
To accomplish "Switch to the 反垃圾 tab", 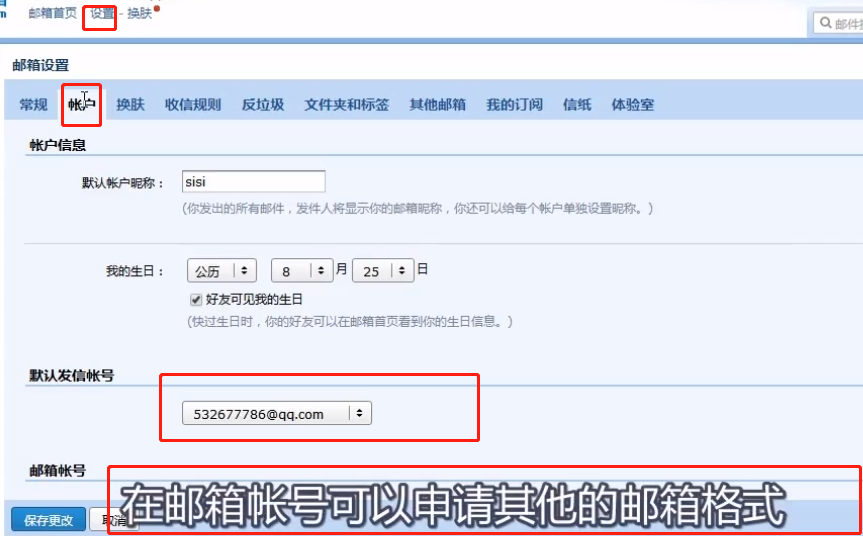I will [263, 105].
